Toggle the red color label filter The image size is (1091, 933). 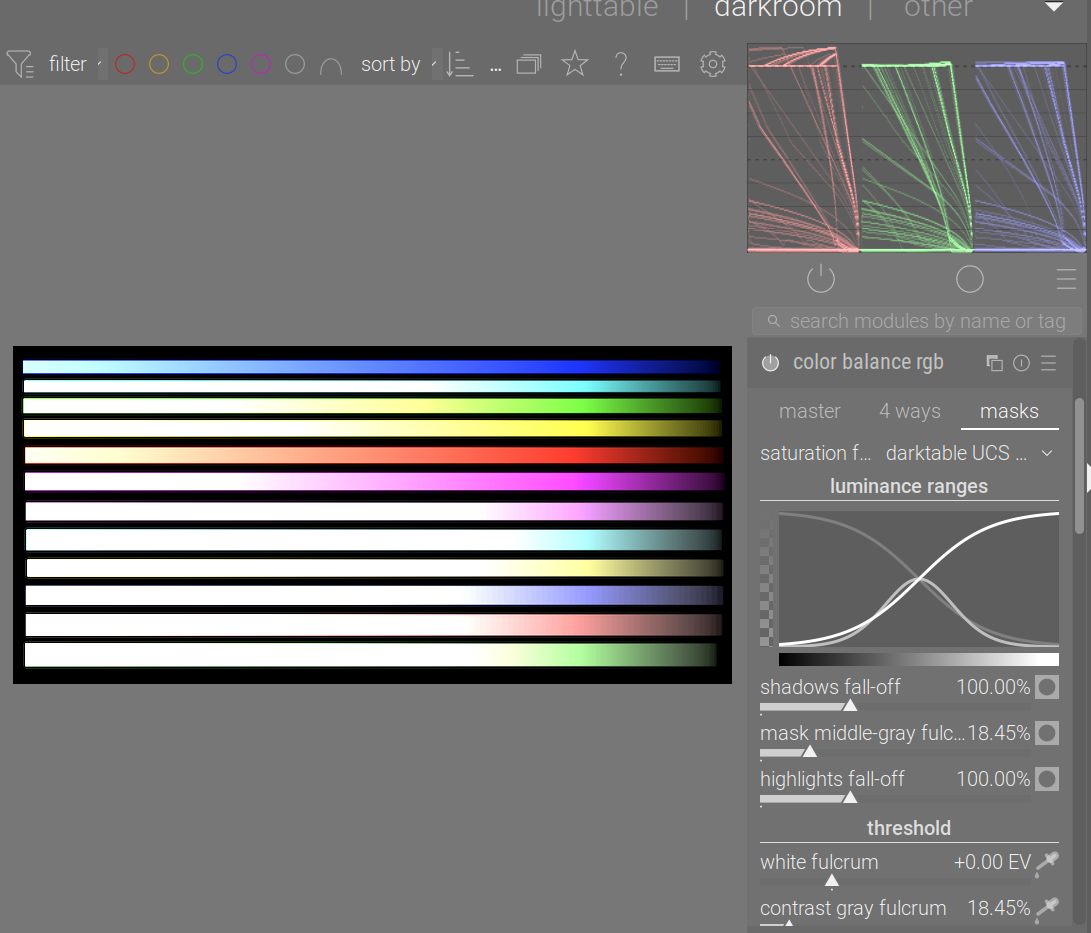124,64
